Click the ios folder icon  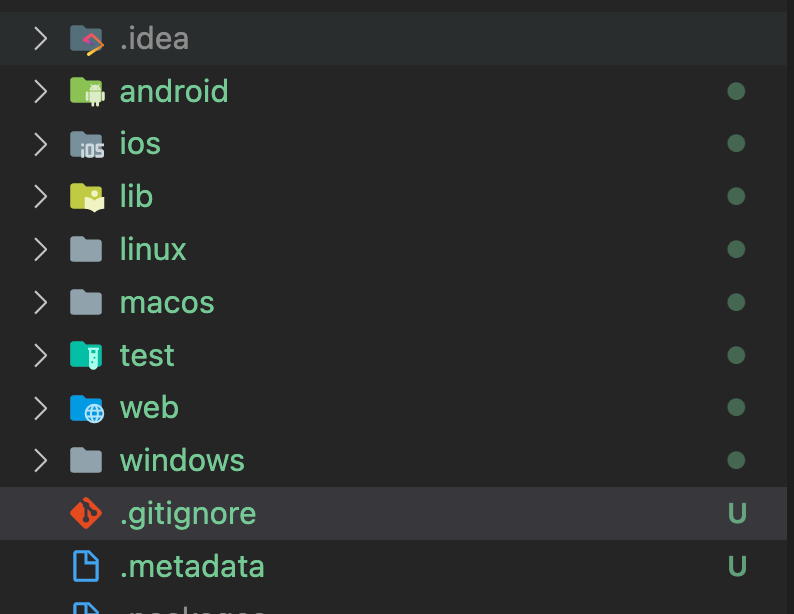coord(87,144)
